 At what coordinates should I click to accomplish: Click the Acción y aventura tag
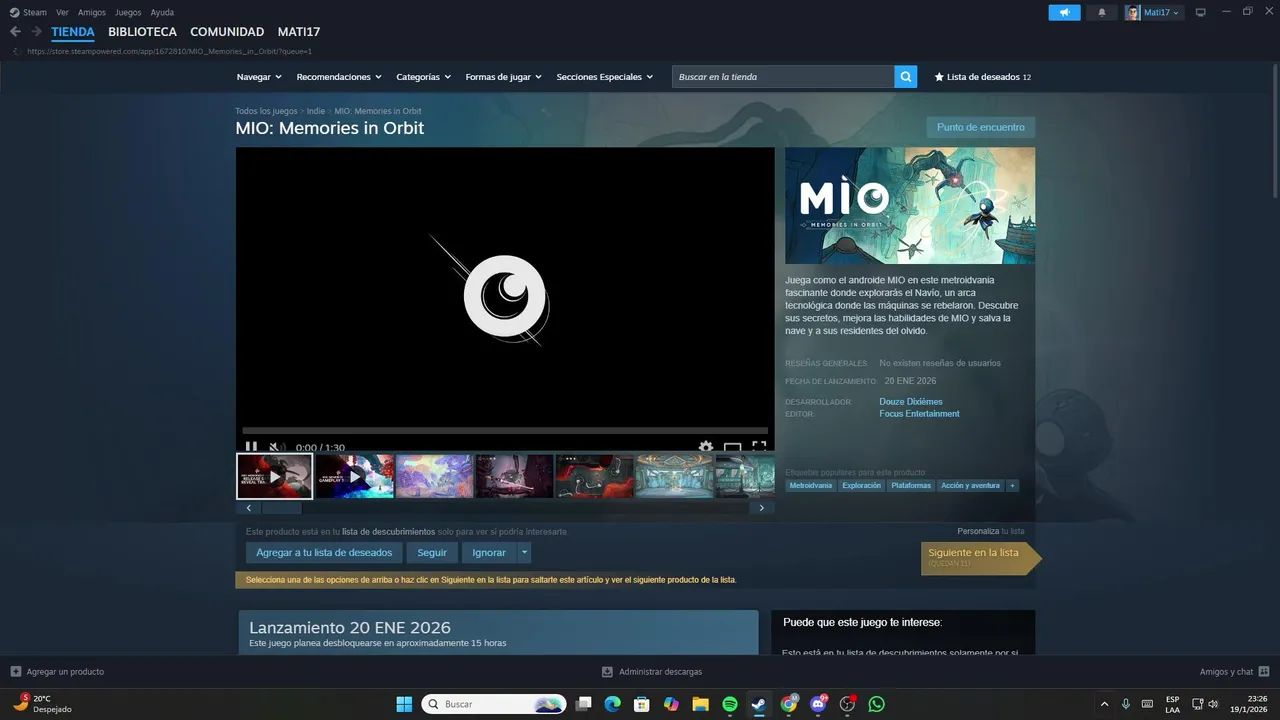pos(970,485)
